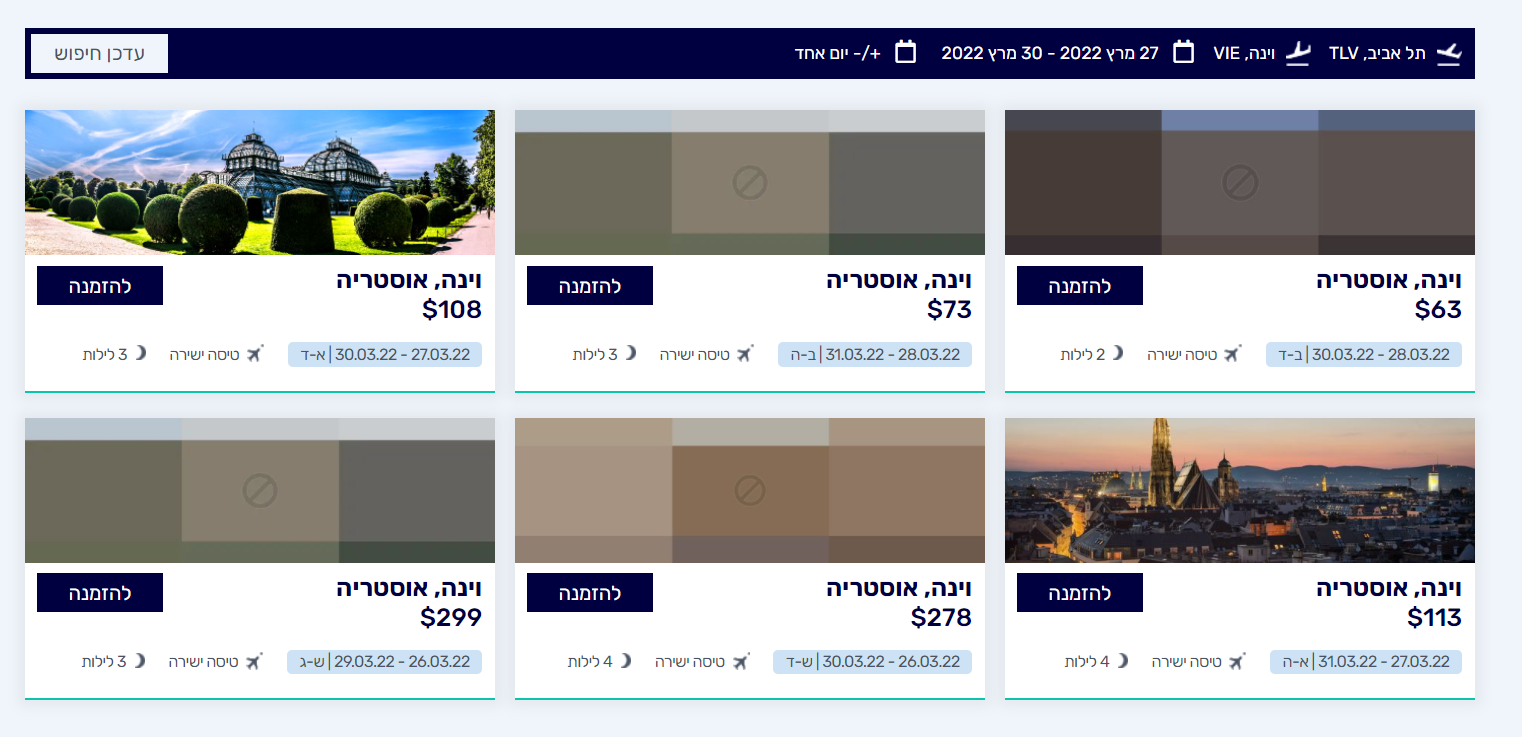Book the $108 Vienna flight with להזמנה
Image resolution: width=1522 pixels, height=737 pixels.
100,286
